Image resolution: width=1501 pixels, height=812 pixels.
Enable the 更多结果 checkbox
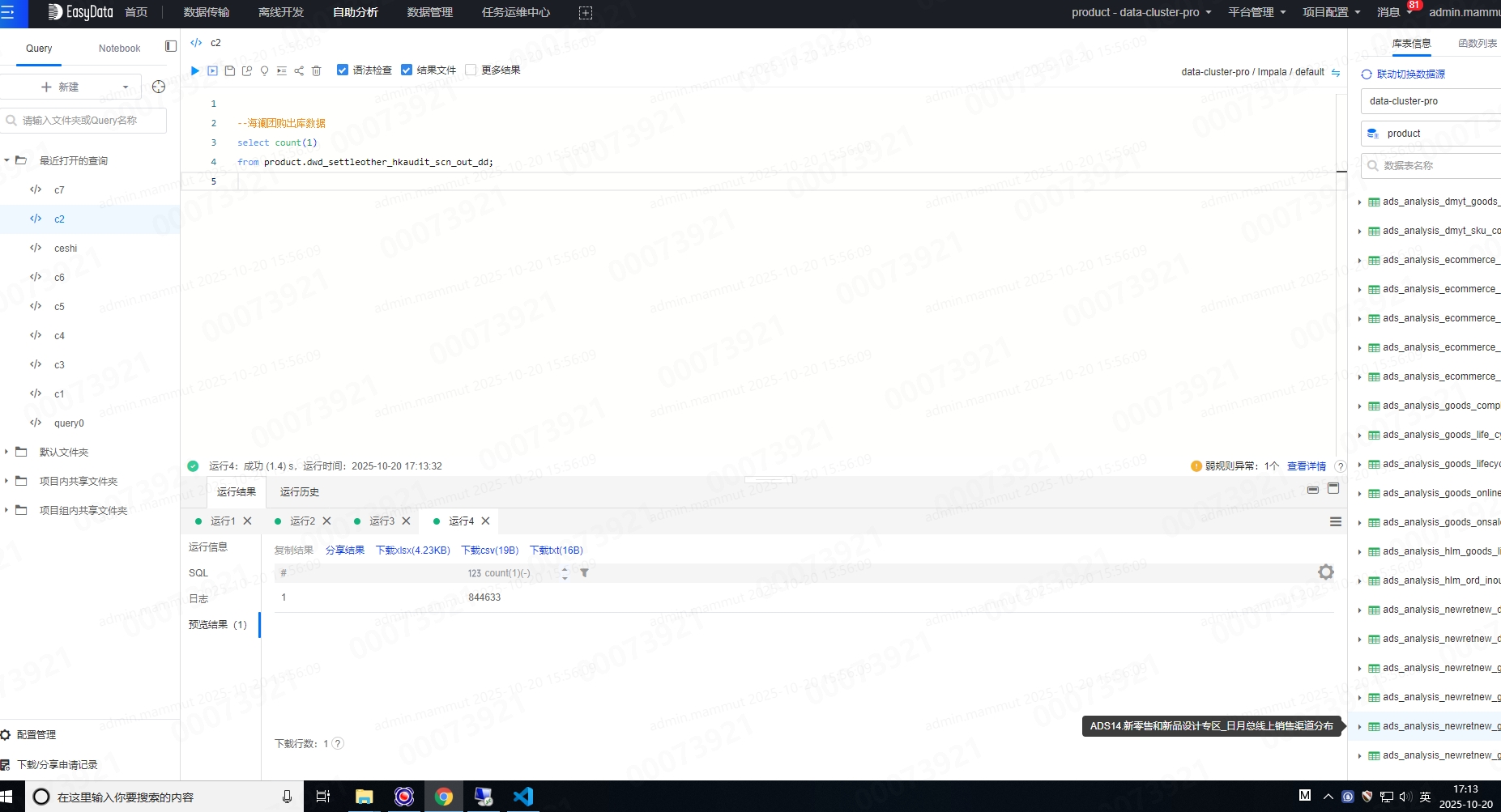click(471, 70)
